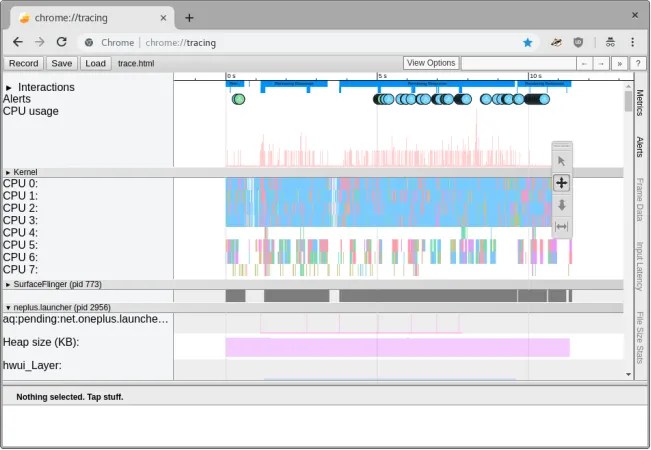Expand the Kernel section
Viewport: 651px width, 450px height.
point(8,172)
